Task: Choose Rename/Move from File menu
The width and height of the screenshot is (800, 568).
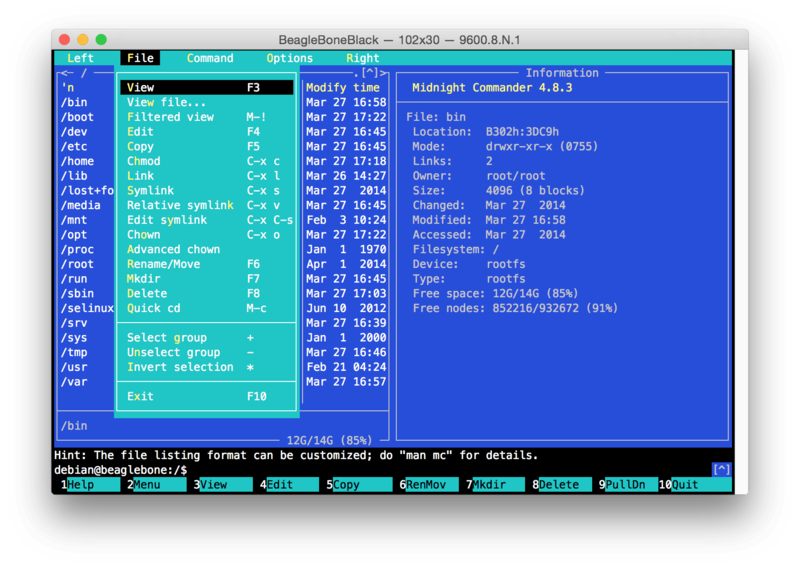Action: tap(163, 264)
